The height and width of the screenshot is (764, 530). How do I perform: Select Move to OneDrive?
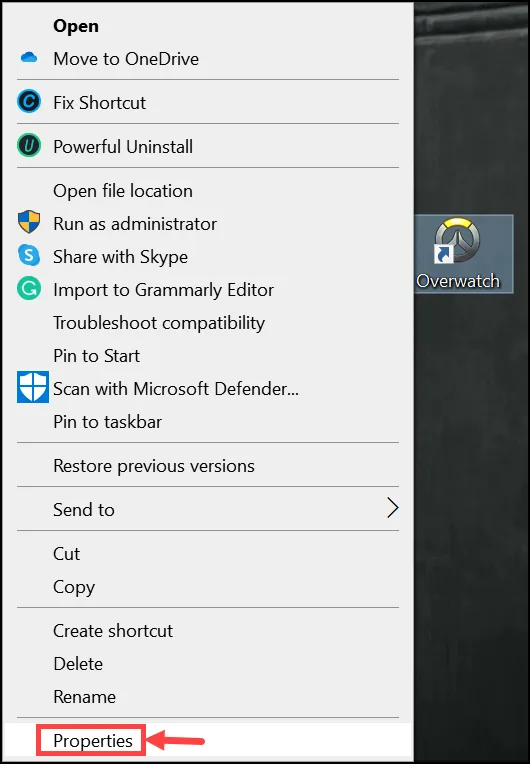click(208, 59)
